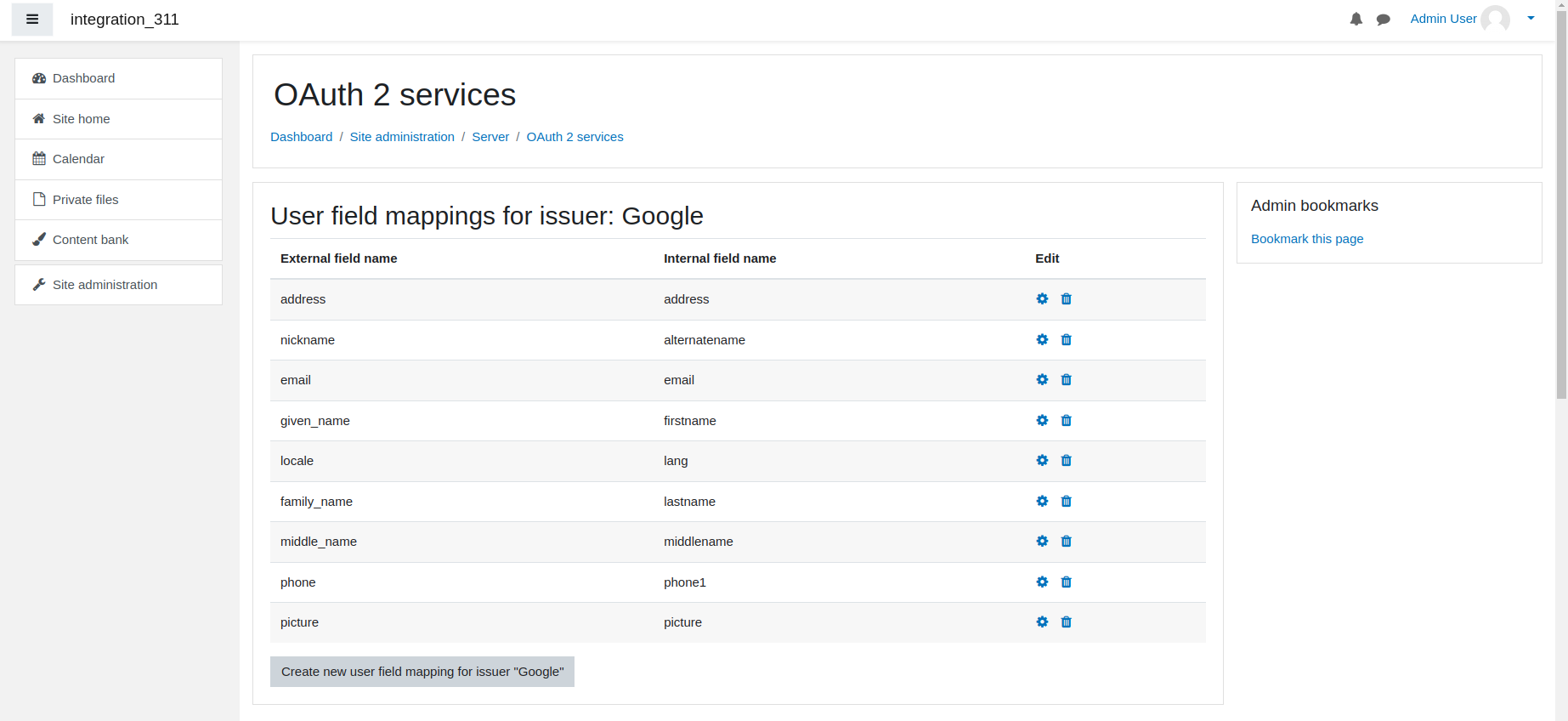Edit the picture mapping gear icon
Viewport: 1568px width, 721px height.
(x=1042, y=622)
